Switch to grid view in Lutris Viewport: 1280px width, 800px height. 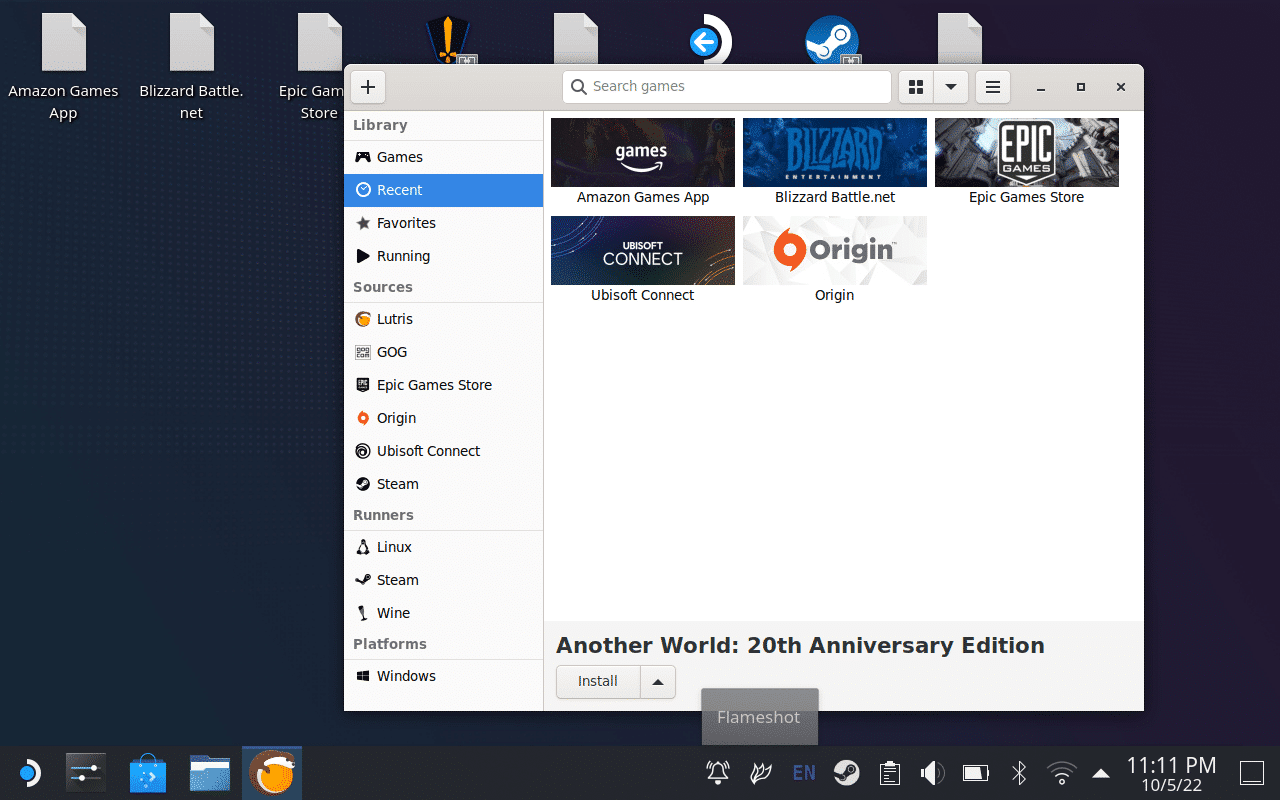point(916,87)
